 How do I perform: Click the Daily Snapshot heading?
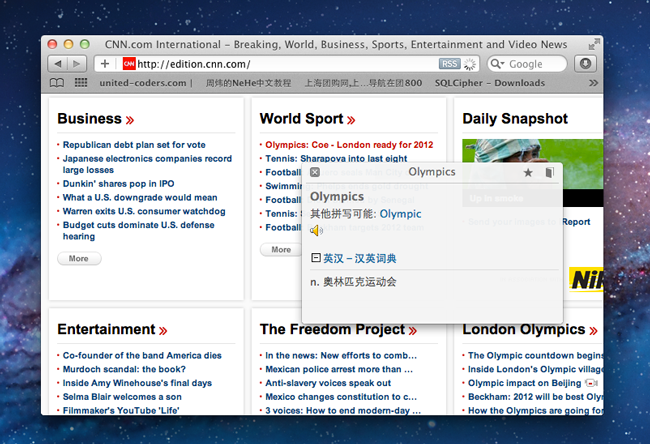515,119
